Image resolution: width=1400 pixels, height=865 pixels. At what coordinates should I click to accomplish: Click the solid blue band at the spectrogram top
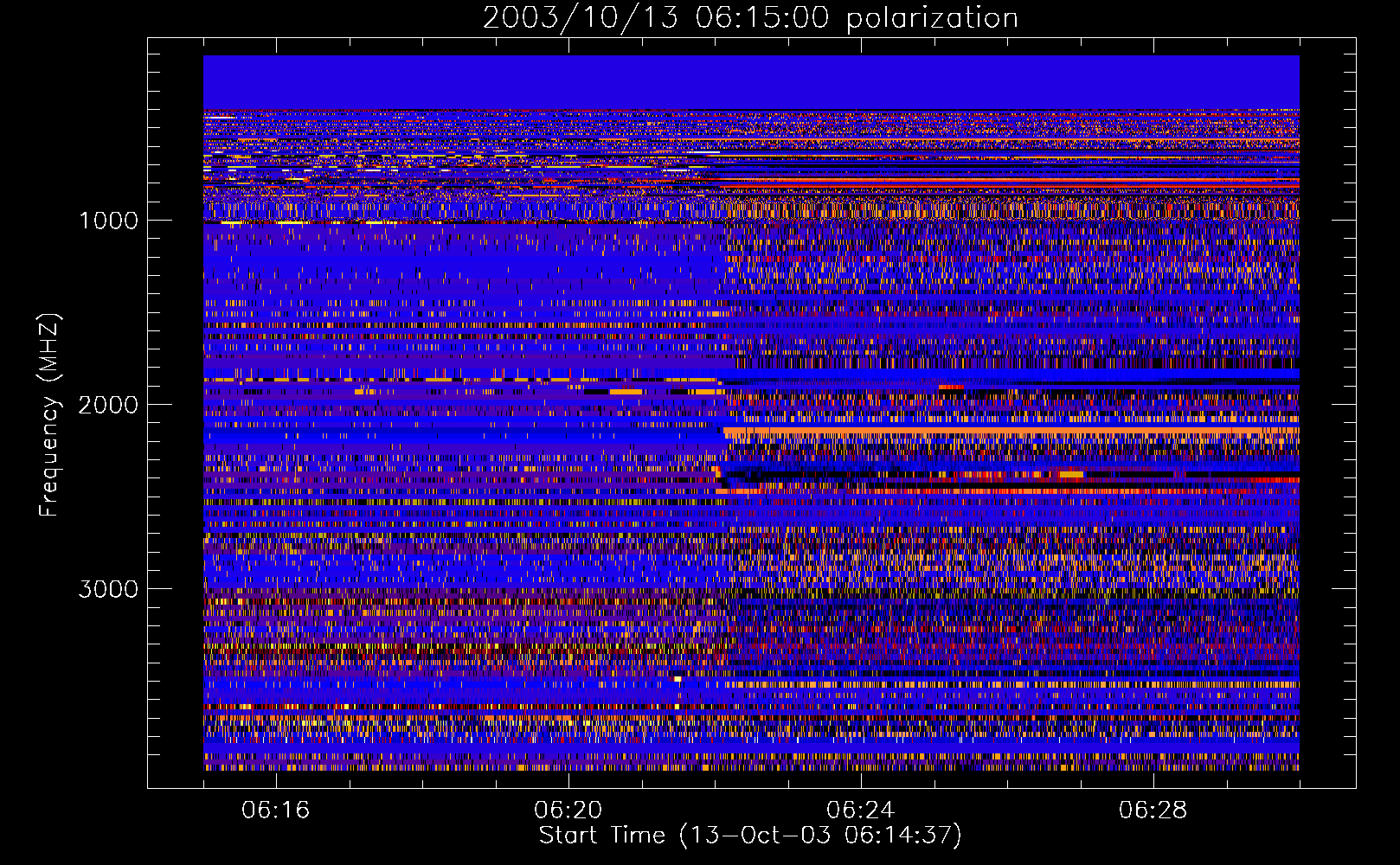(751, 82)
